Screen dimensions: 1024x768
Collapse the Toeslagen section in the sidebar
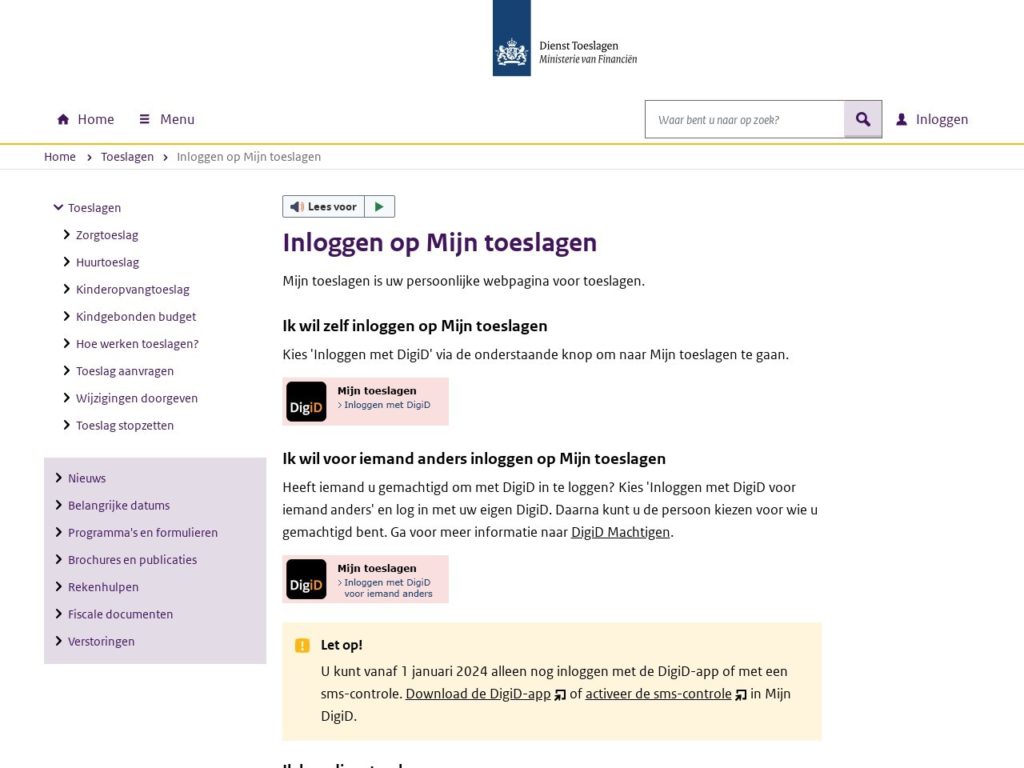(58, 207)
